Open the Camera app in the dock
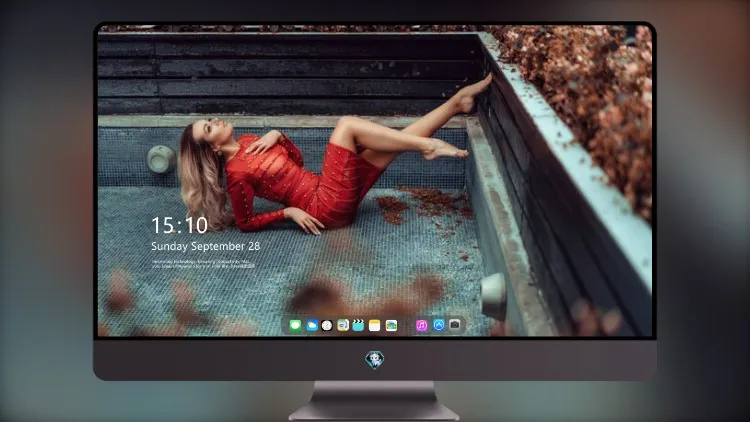750x422 pixels. 455,325
